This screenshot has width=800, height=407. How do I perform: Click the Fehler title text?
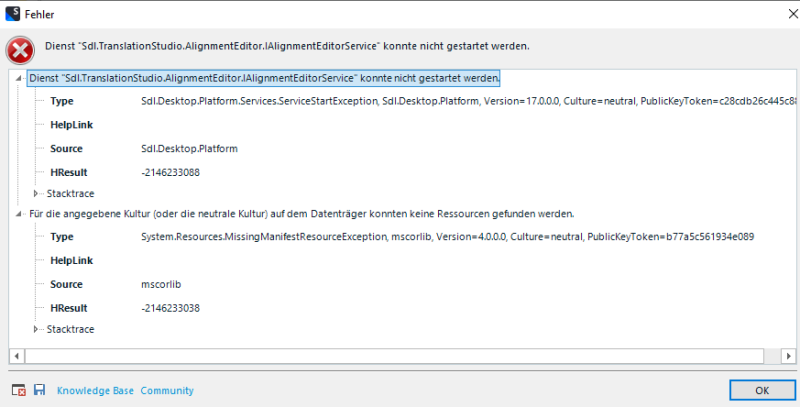click(39, 14)
